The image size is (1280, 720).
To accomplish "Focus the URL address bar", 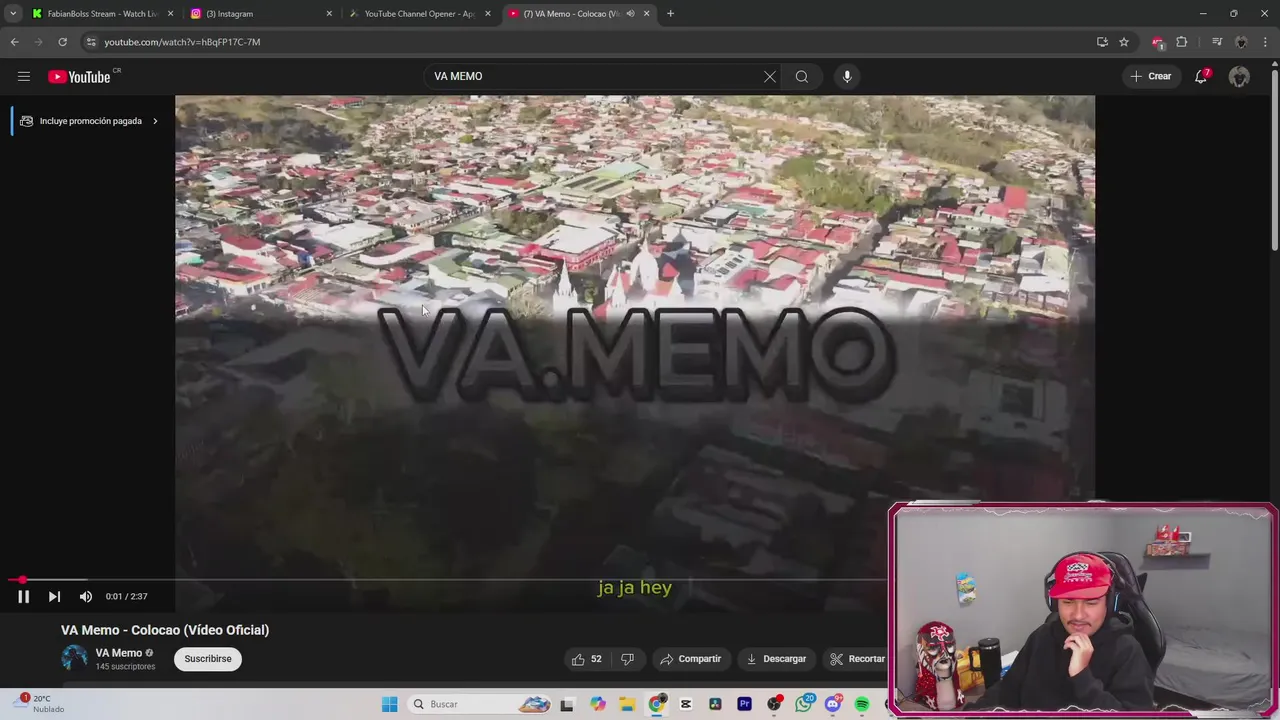I will (590, 42).
